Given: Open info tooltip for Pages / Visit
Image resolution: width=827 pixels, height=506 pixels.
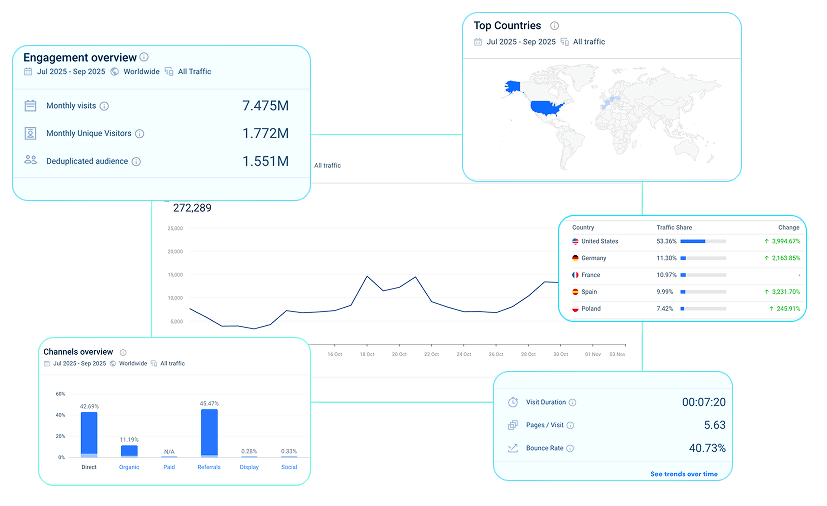Looking at the screenshot, I should pyautogui.click(x=570, y=425).
